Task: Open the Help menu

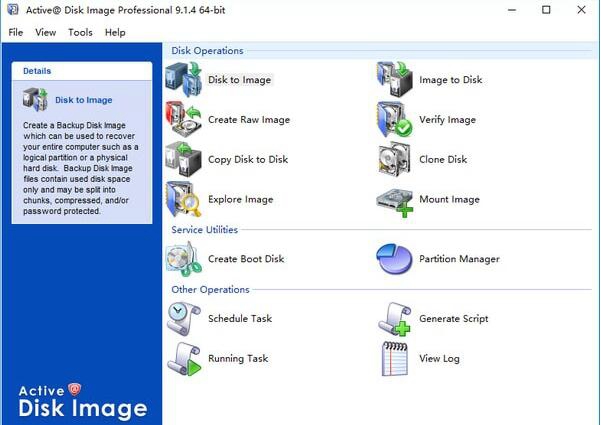Action: click(115, 33)
